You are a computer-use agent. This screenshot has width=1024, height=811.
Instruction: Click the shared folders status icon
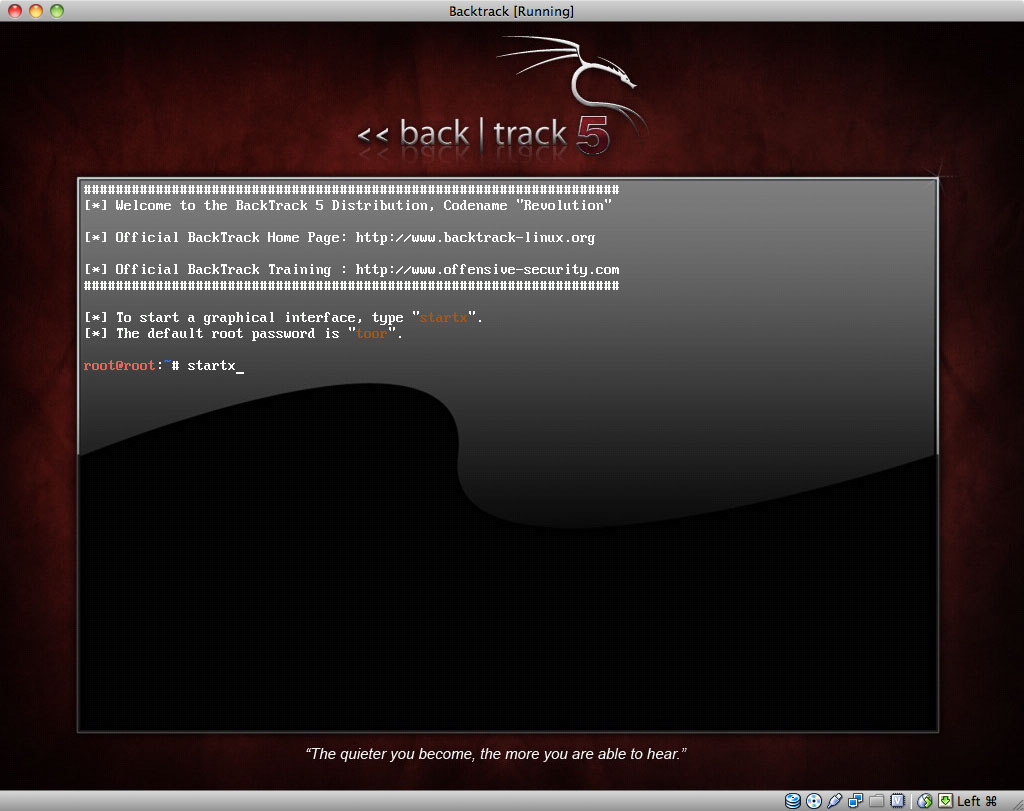coord(876,801)
